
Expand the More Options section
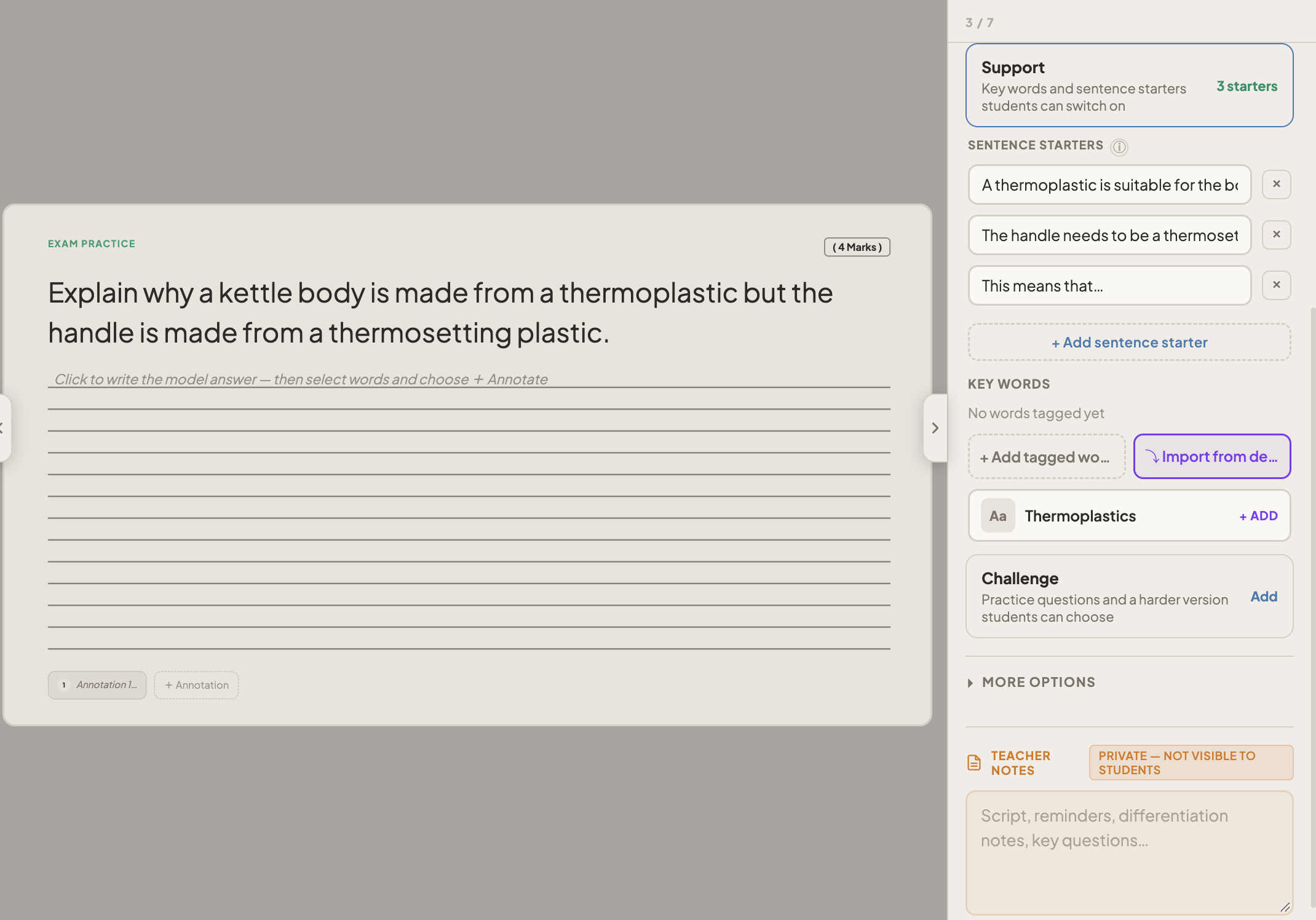pos(1032,682)
